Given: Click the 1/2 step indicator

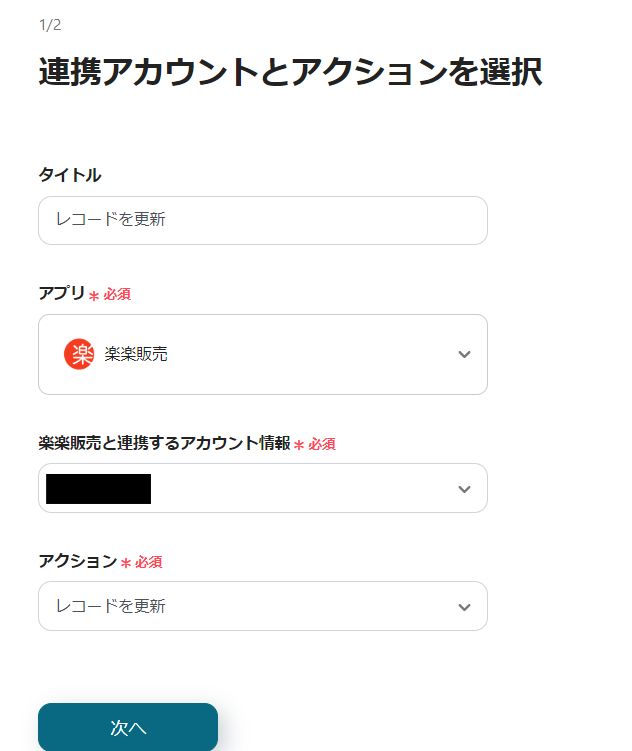Looking at the screenshot, I should (x=50, y=24).
